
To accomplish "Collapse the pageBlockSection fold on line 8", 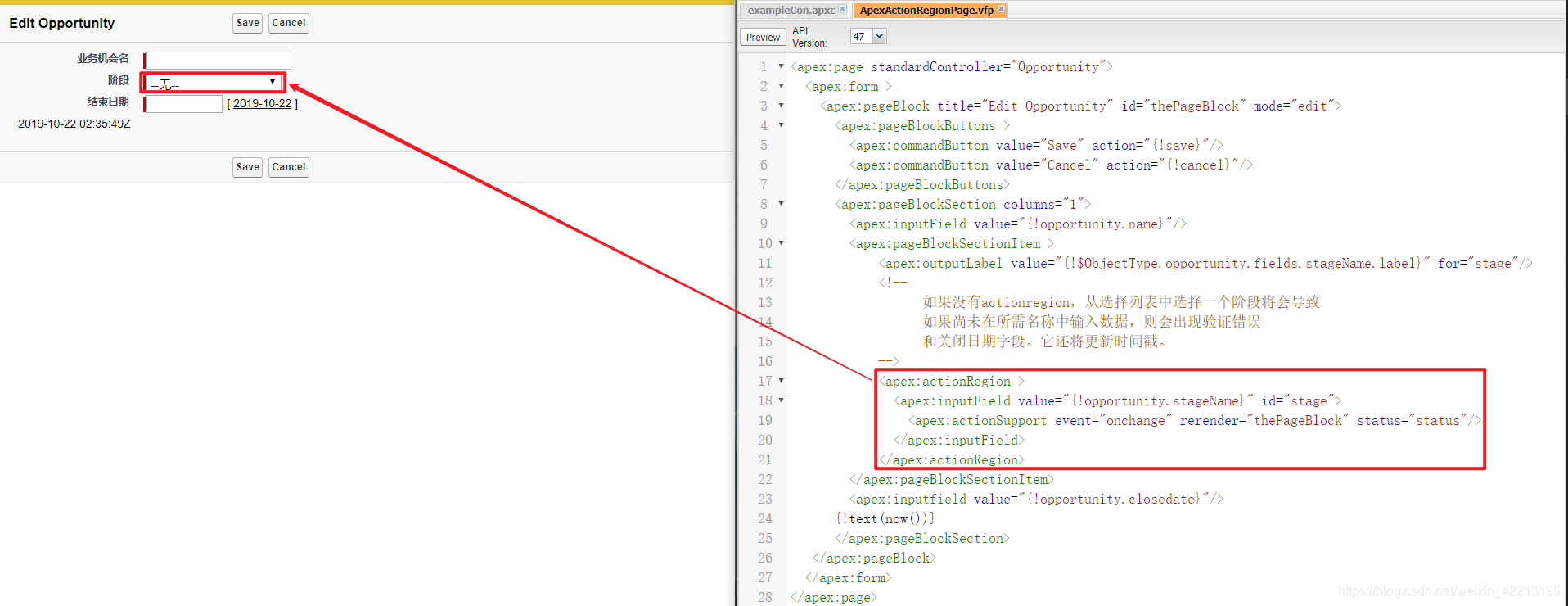I will [781, 204].
